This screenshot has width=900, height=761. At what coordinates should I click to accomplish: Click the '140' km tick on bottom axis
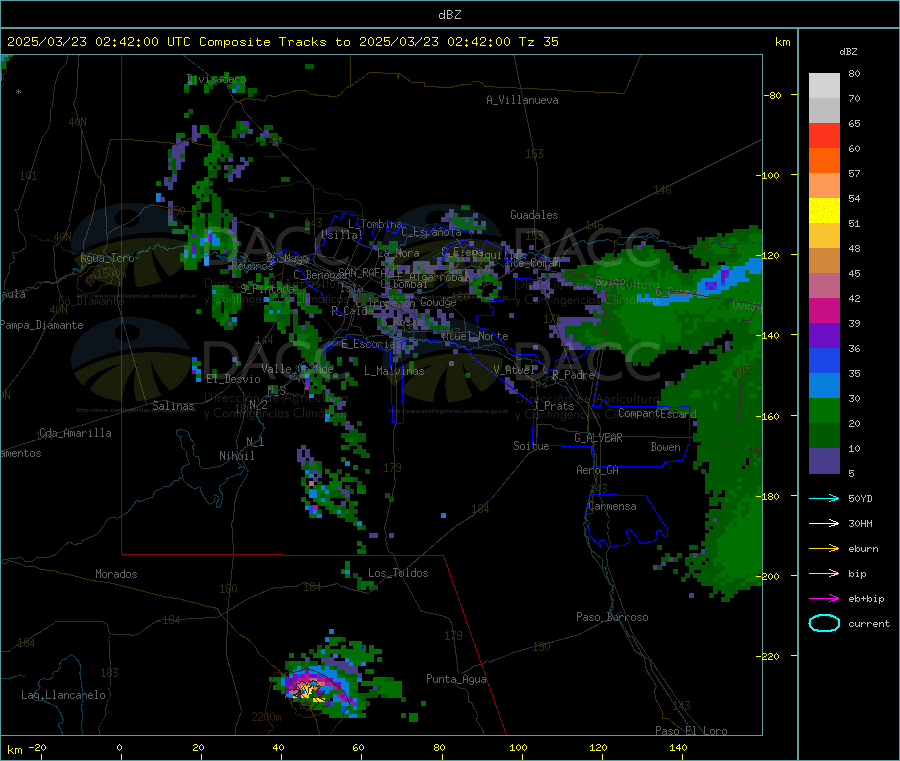(x=678, y=747)
